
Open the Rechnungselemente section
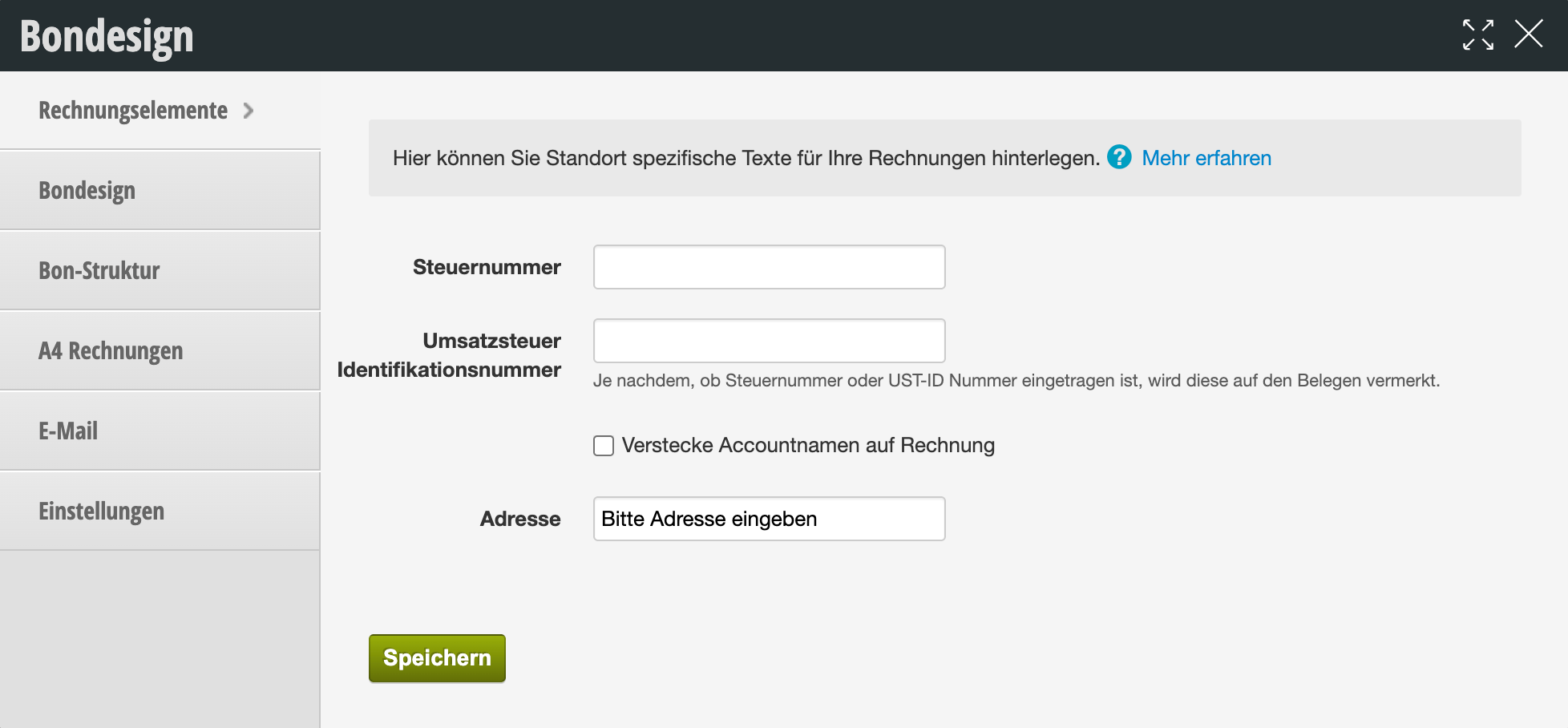[133, 111]
